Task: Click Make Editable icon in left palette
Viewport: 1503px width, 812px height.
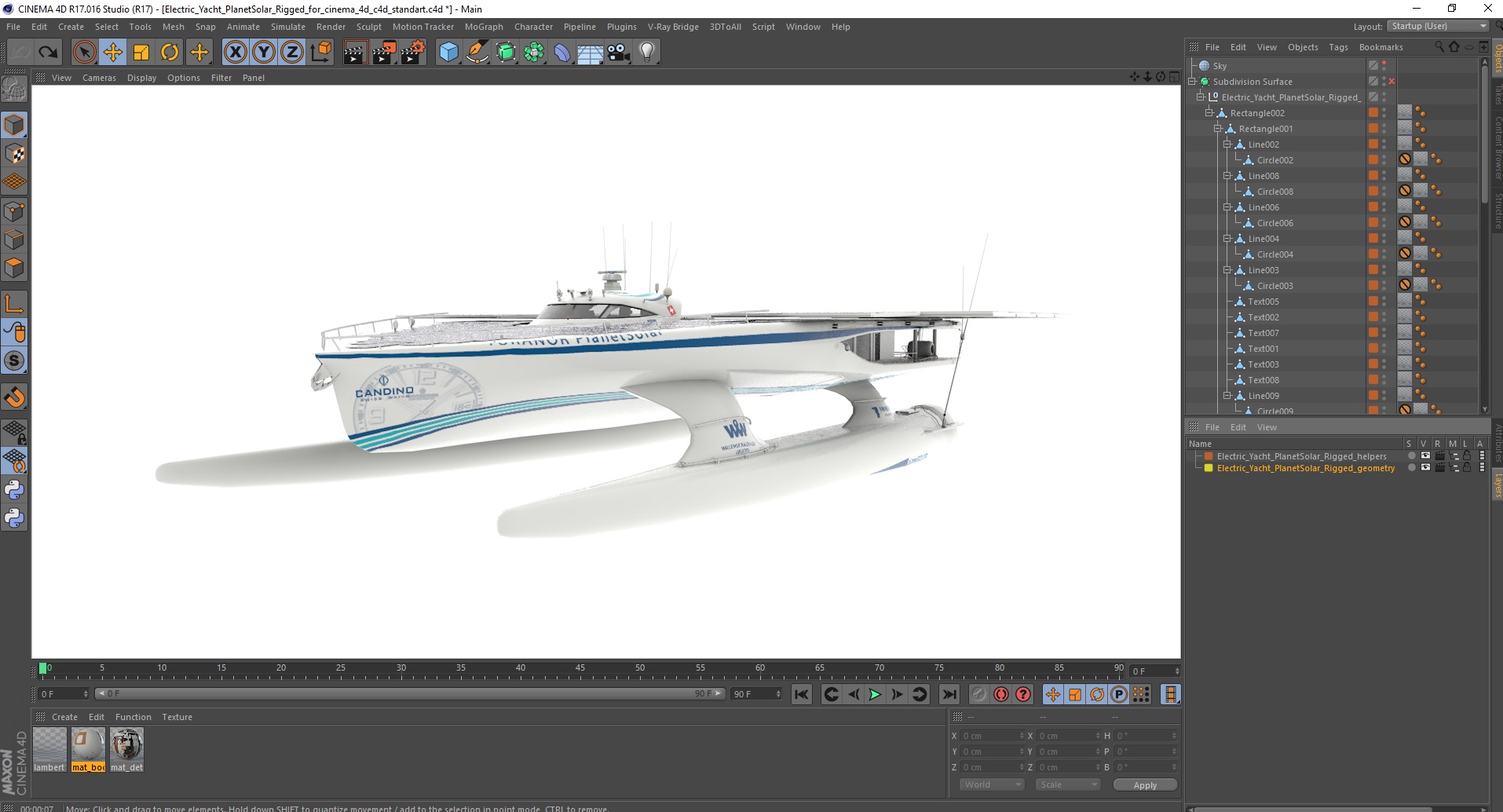Action: (14, 90)
